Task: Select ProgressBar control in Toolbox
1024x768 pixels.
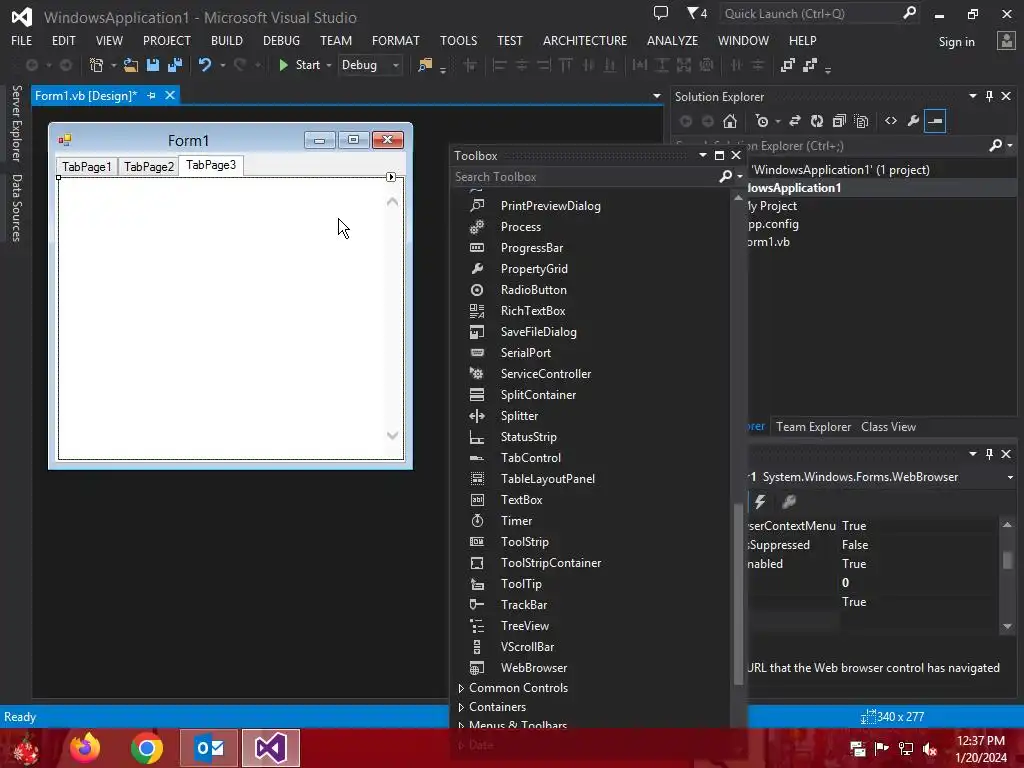Action: click(531, 248)
